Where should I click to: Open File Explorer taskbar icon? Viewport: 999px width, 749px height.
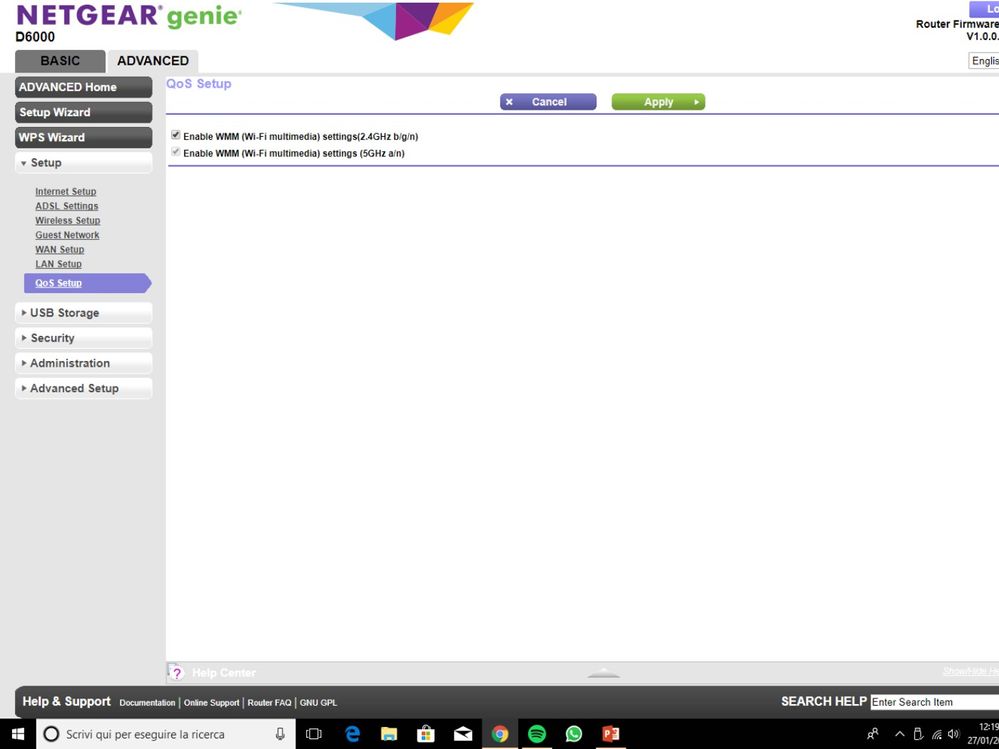tap(389, 734)
